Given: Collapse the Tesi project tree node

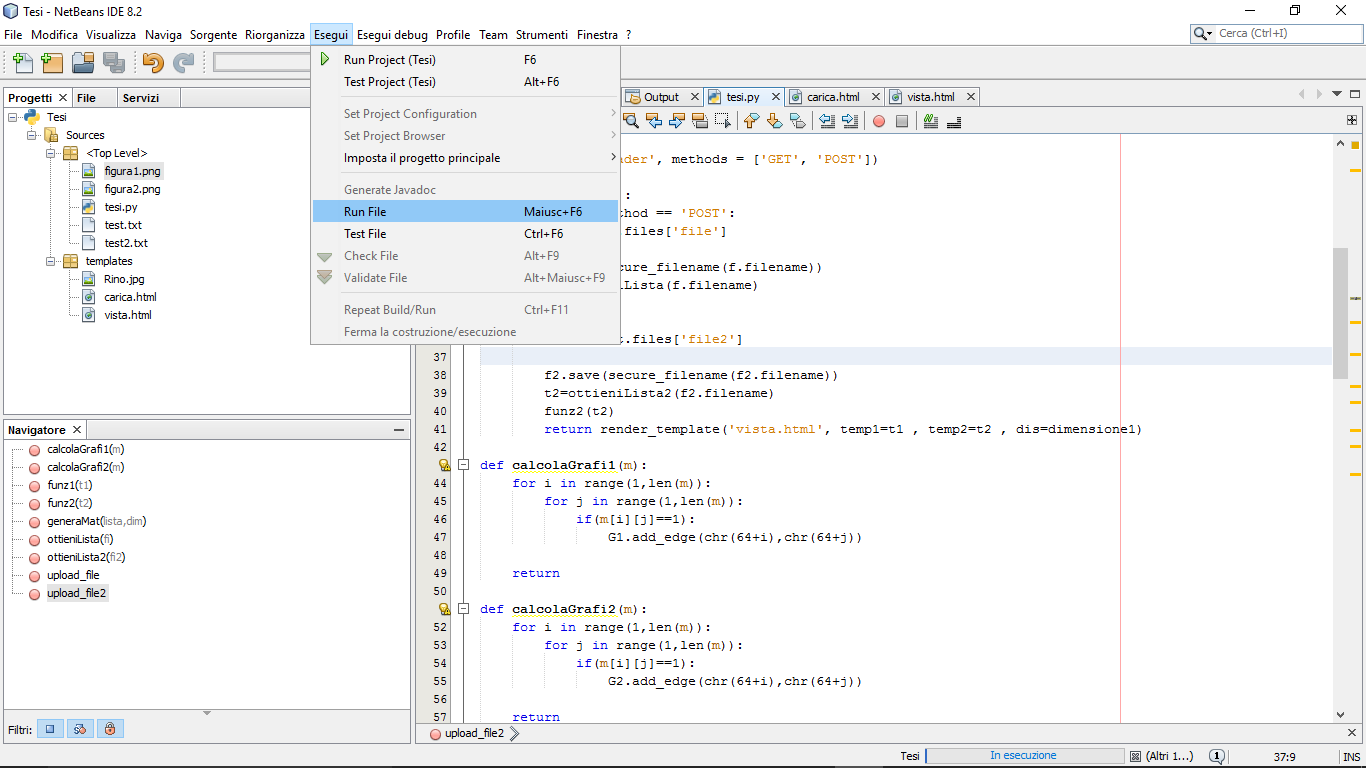Looking at the screenshot, I should [x=13, y=117].
